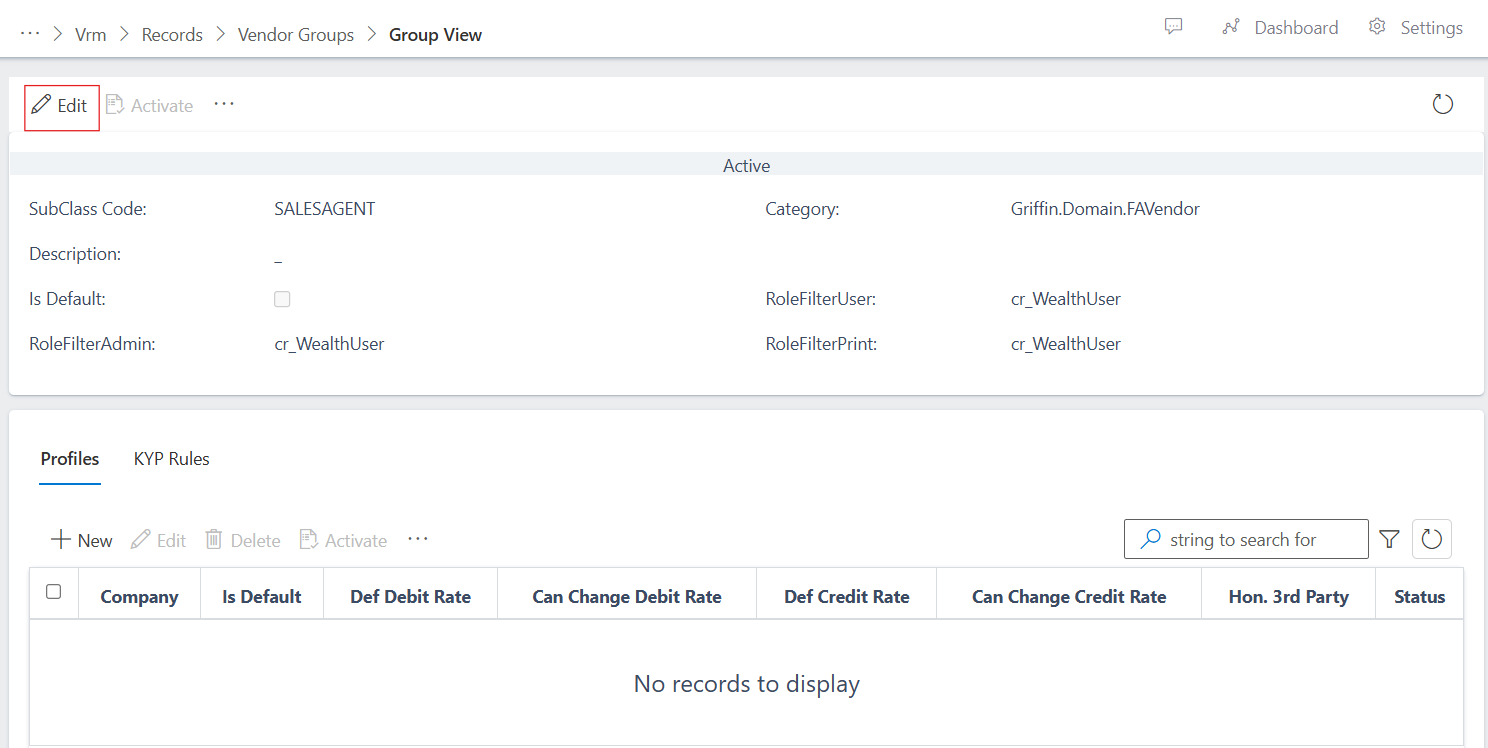Click Edit in the Profiles toolbar
Image resolution: width=1488 pixels, height=748 pixels.
click(159, 540)
